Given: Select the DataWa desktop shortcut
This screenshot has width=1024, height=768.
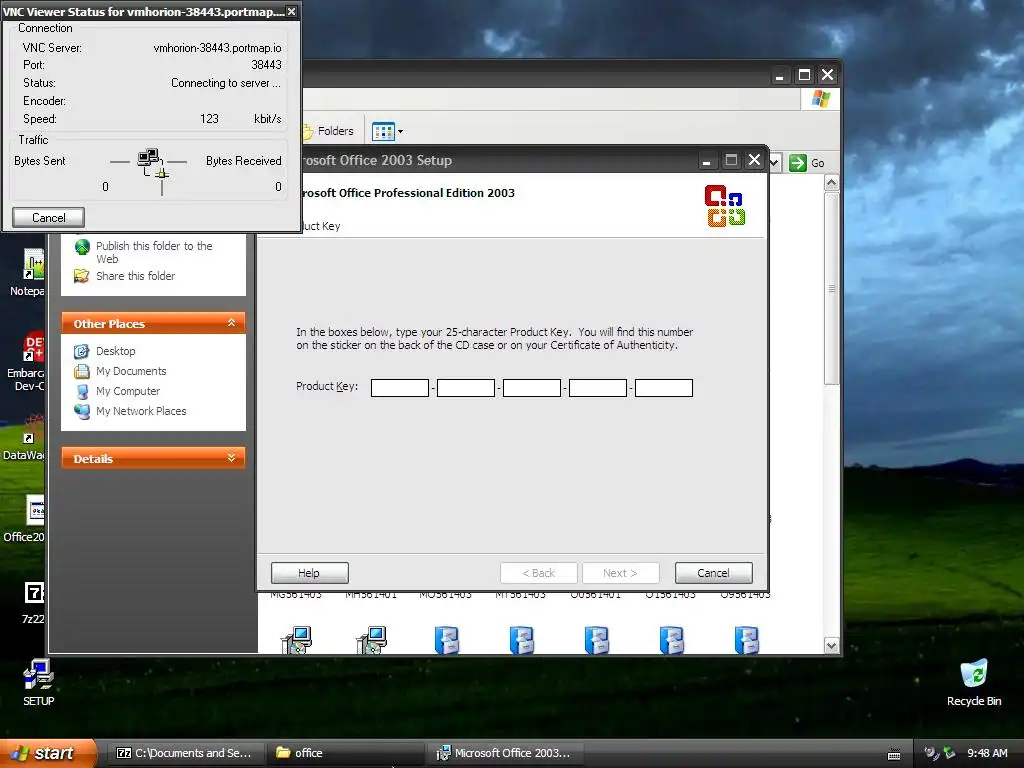Looking at the screenshot, I should 24,438.
